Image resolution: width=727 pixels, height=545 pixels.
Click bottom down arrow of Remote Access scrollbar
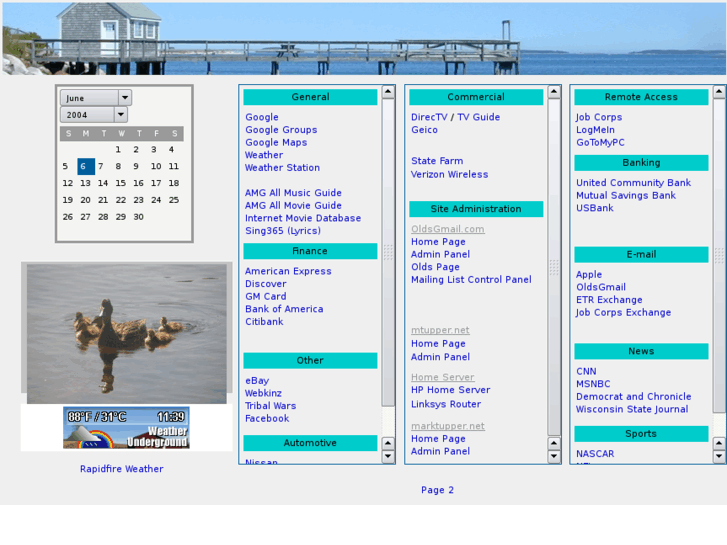tap(719, 456)
